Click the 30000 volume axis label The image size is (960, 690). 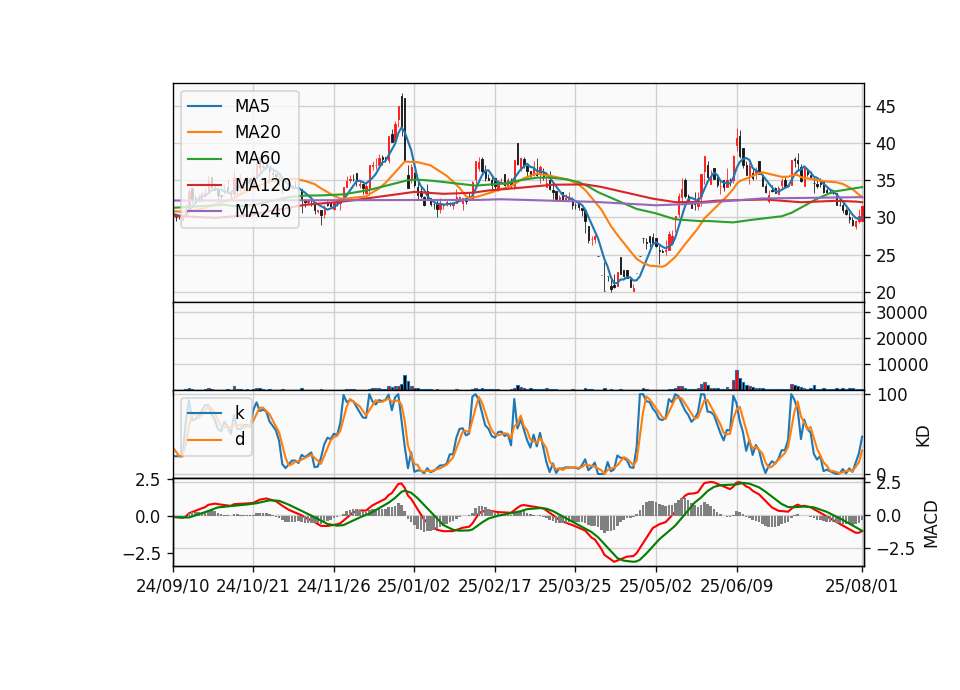tap(901, 313)
